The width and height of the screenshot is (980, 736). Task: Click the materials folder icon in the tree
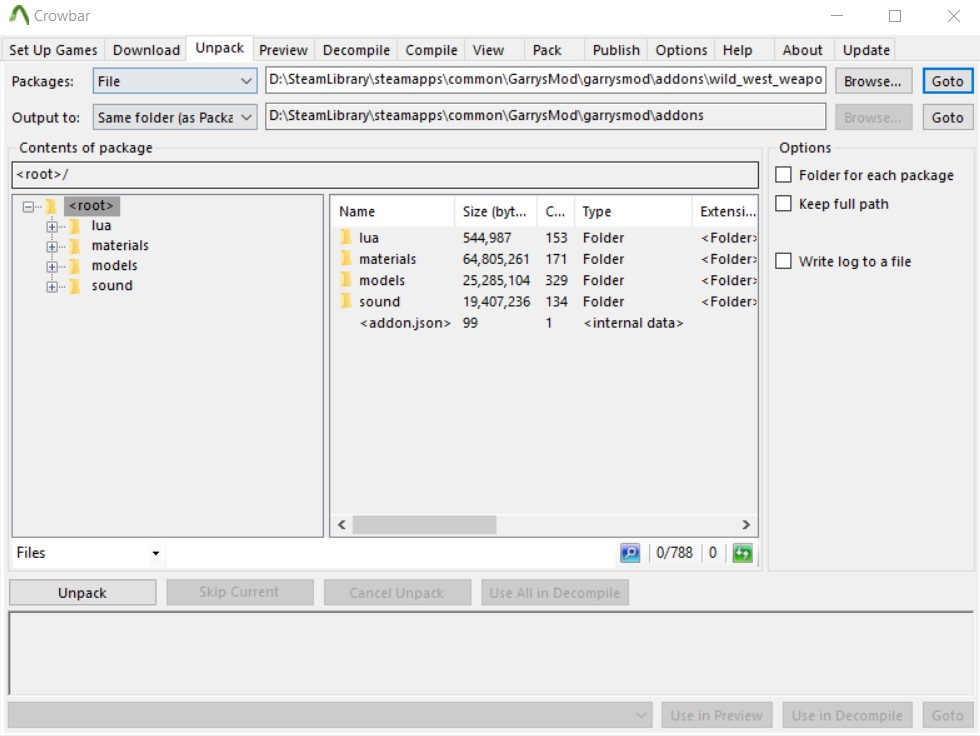pyautogui.click(x=74, y=246)
